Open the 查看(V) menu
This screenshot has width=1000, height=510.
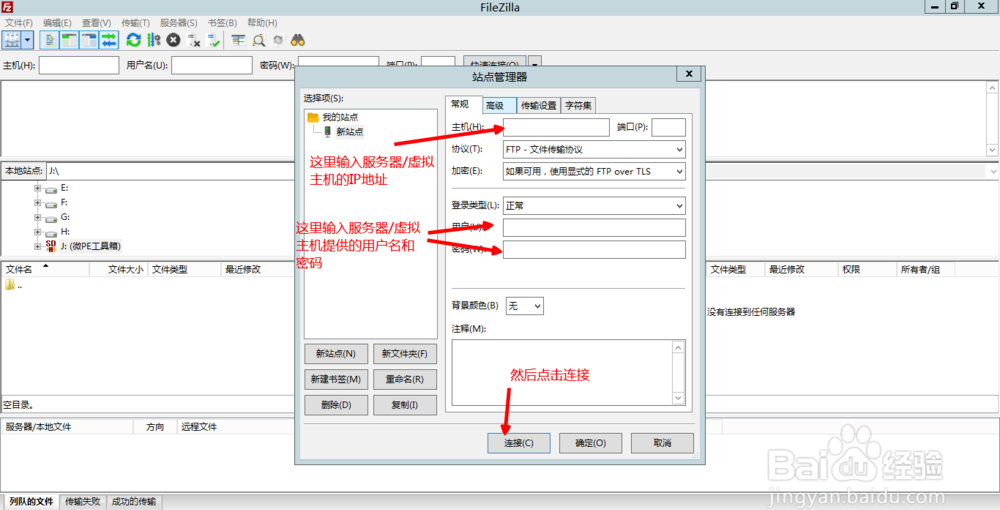pyautogui.click(x=96, y=23)
